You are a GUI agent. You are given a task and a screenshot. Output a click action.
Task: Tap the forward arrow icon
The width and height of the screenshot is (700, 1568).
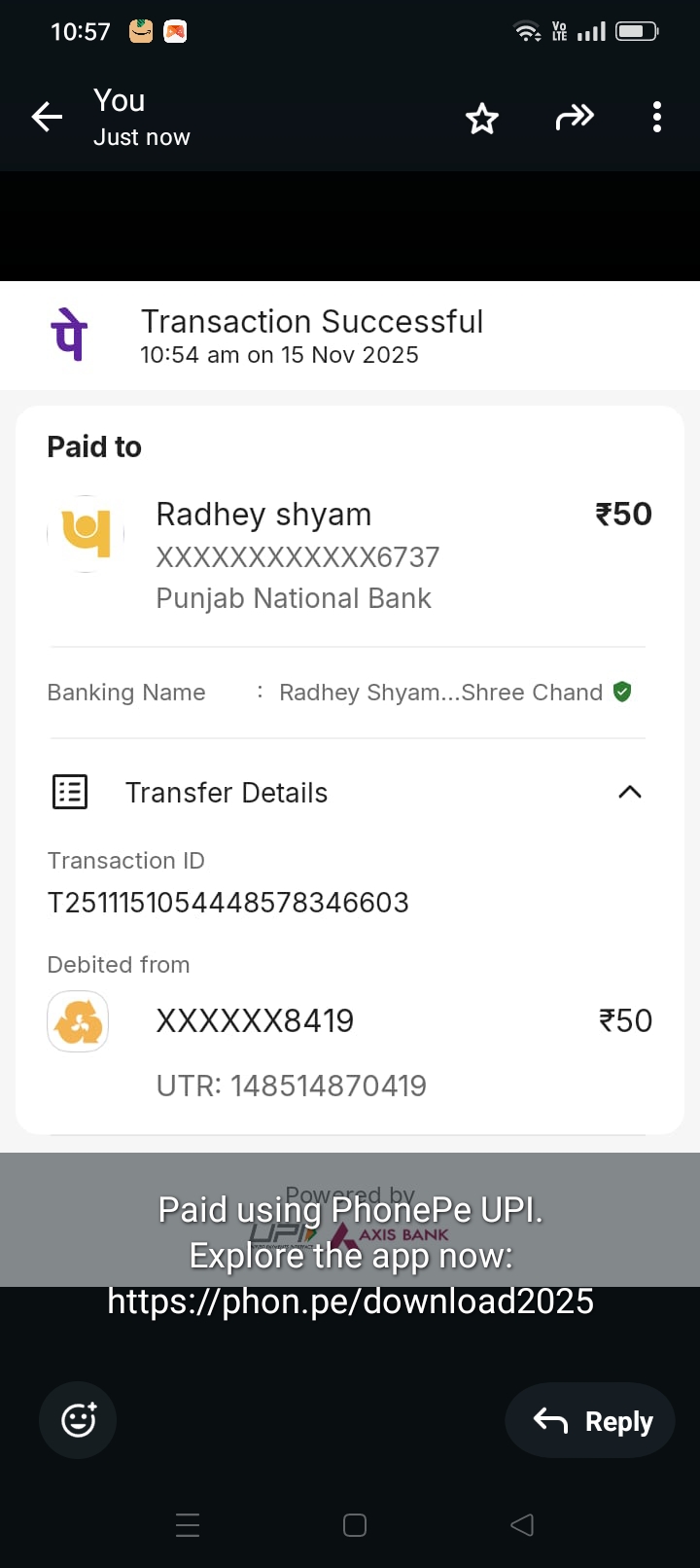(575, 118)
